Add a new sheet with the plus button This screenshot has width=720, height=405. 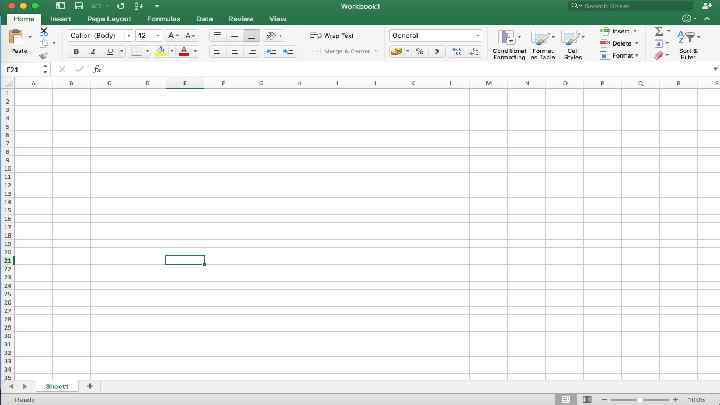[x=90, y=386]
